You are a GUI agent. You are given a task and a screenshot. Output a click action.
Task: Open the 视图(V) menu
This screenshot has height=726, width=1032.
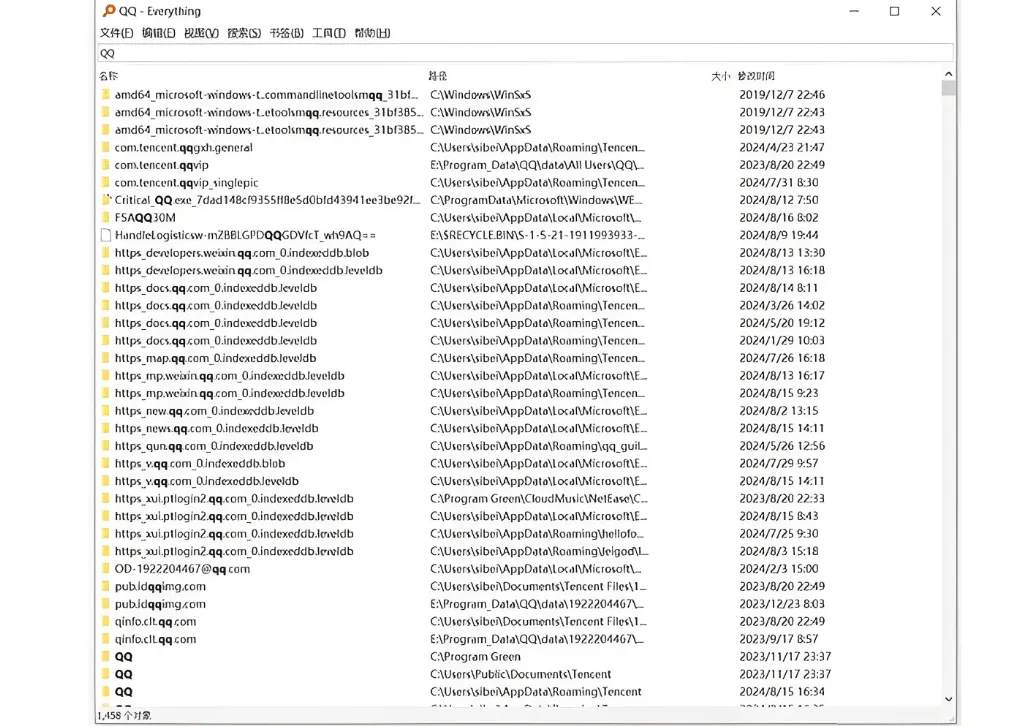(201, 33)
